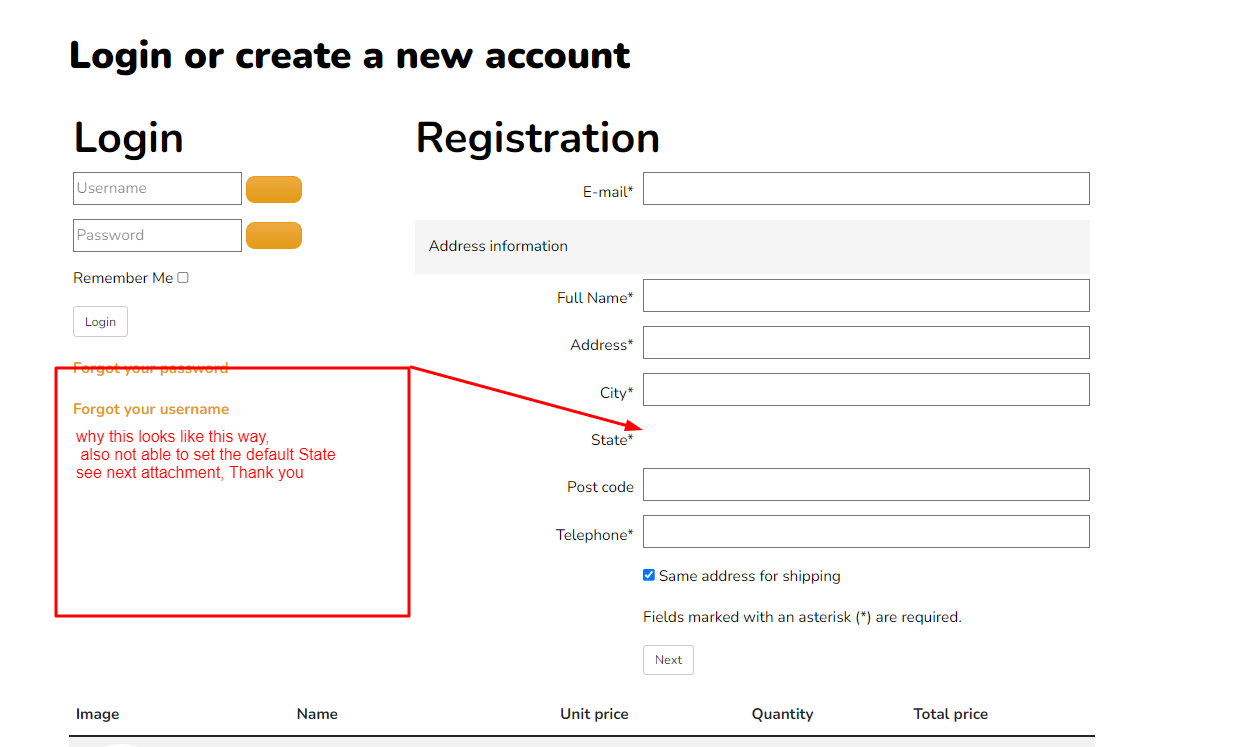The width and height of the screenshot is (1257, 747).
Task: Click the Total price column header
Action: click(950, 714)
